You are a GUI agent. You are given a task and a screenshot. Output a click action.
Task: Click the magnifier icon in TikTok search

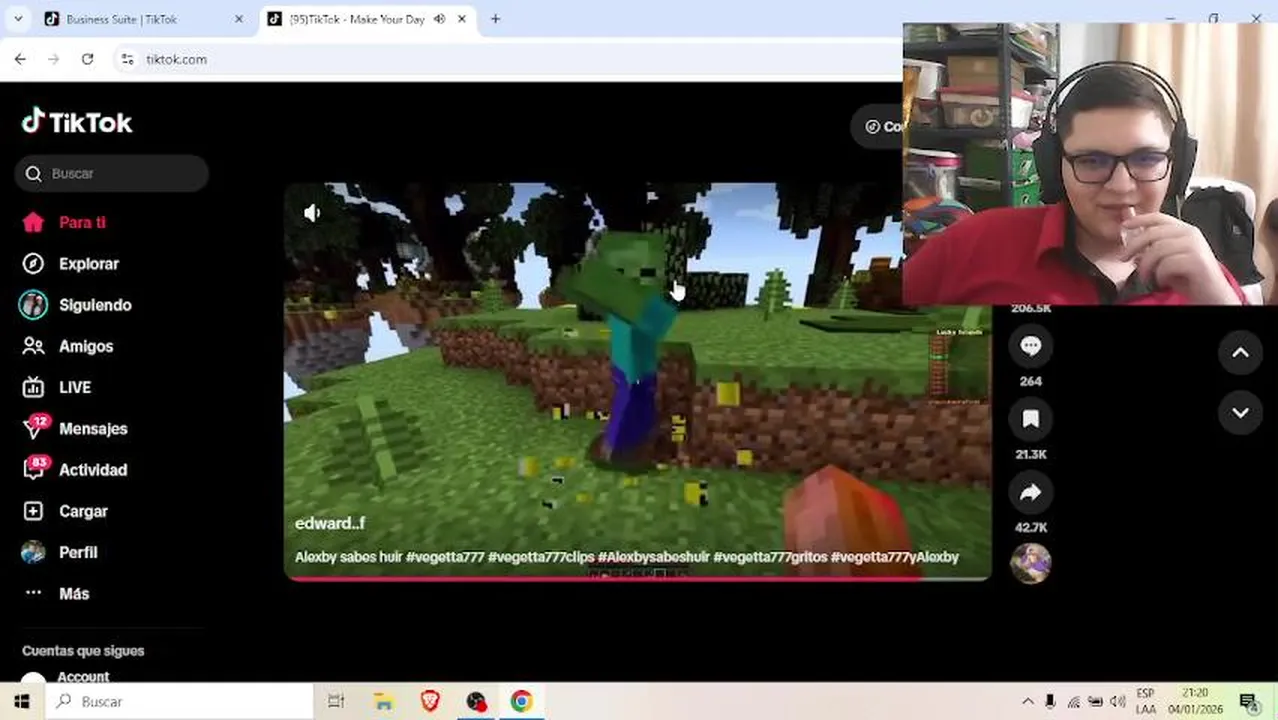34,174
